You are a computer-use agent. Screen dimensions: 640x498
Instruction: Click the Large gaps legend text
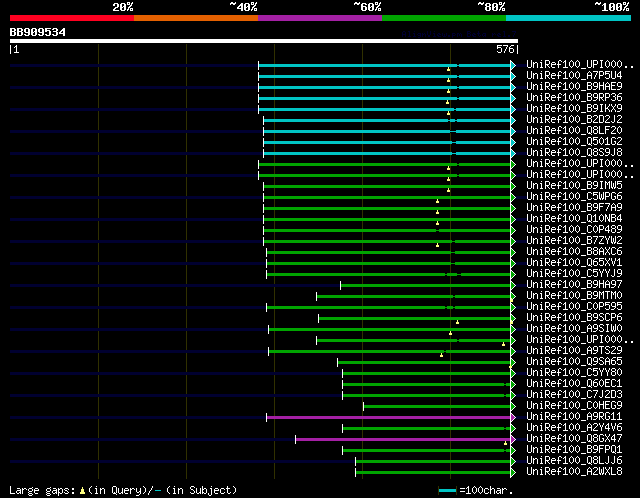42,490
